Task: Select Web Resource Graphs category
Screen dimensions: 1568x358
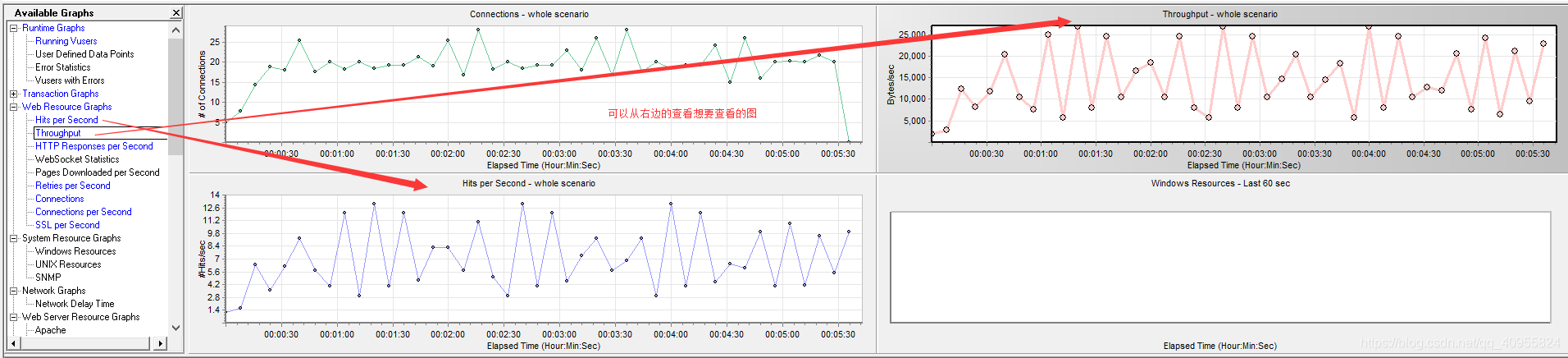Action: [66, 107]
